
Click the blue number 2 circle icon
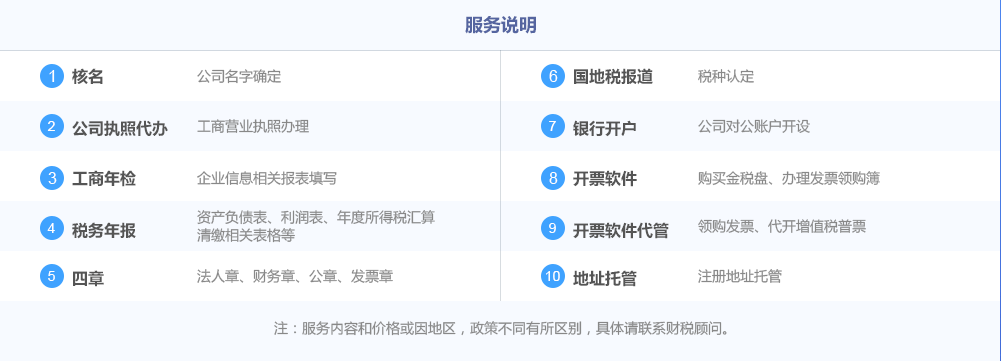(x=52, y=126)
